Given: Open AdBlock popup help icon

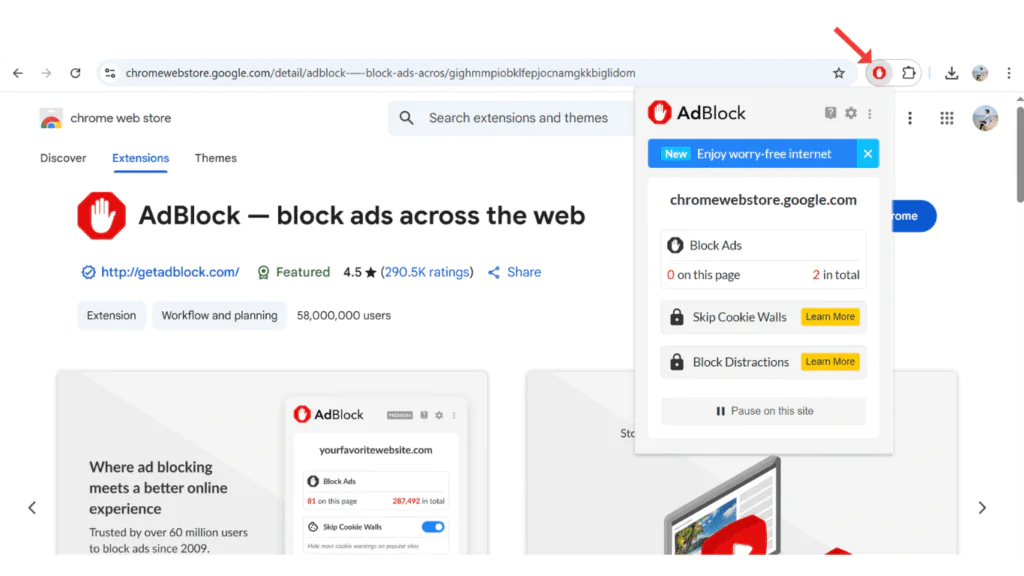Looking at the screenshot, I should (830, 113).
